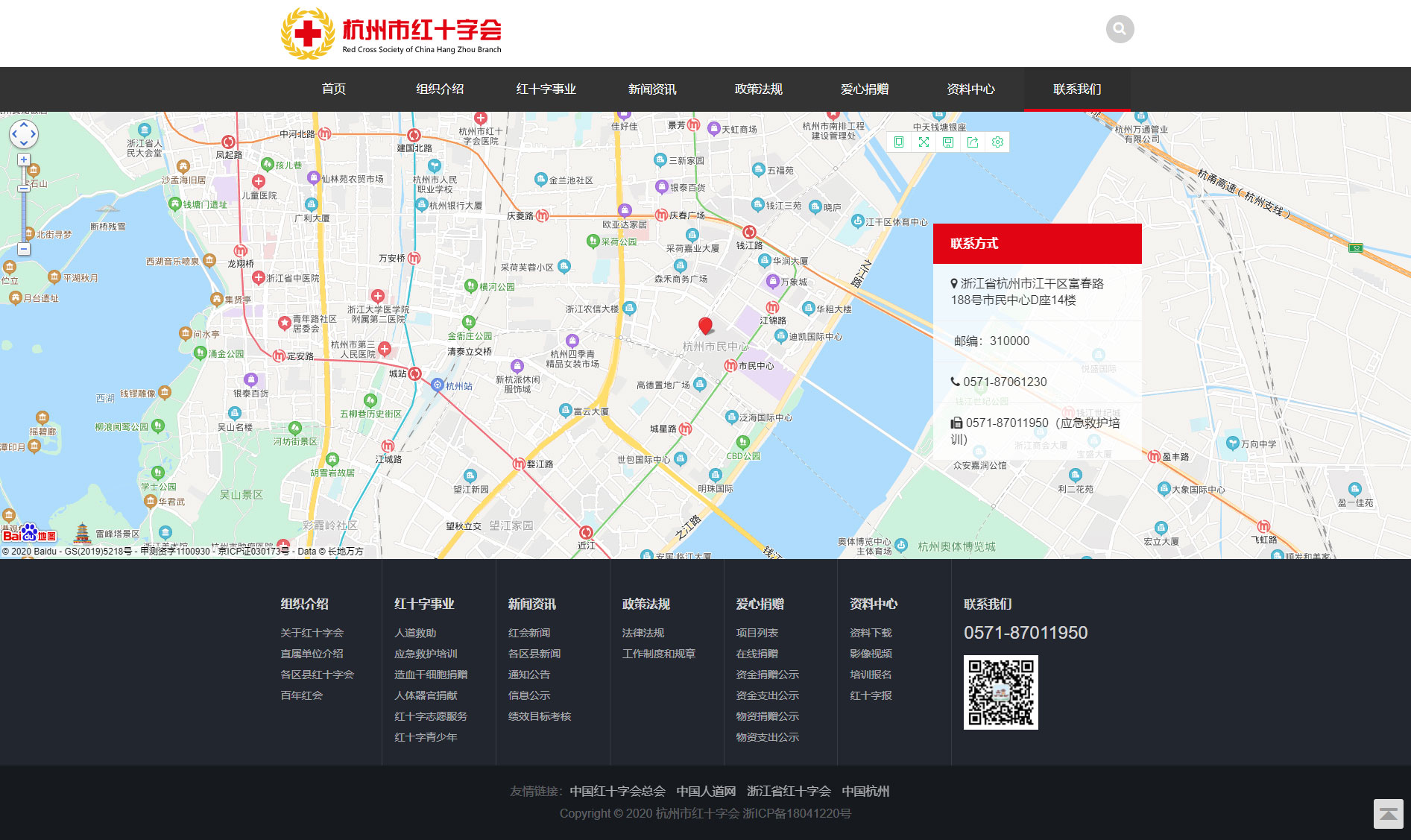Open footer link 直属单位介绍
1411x840 pixels.
point(312,654)
